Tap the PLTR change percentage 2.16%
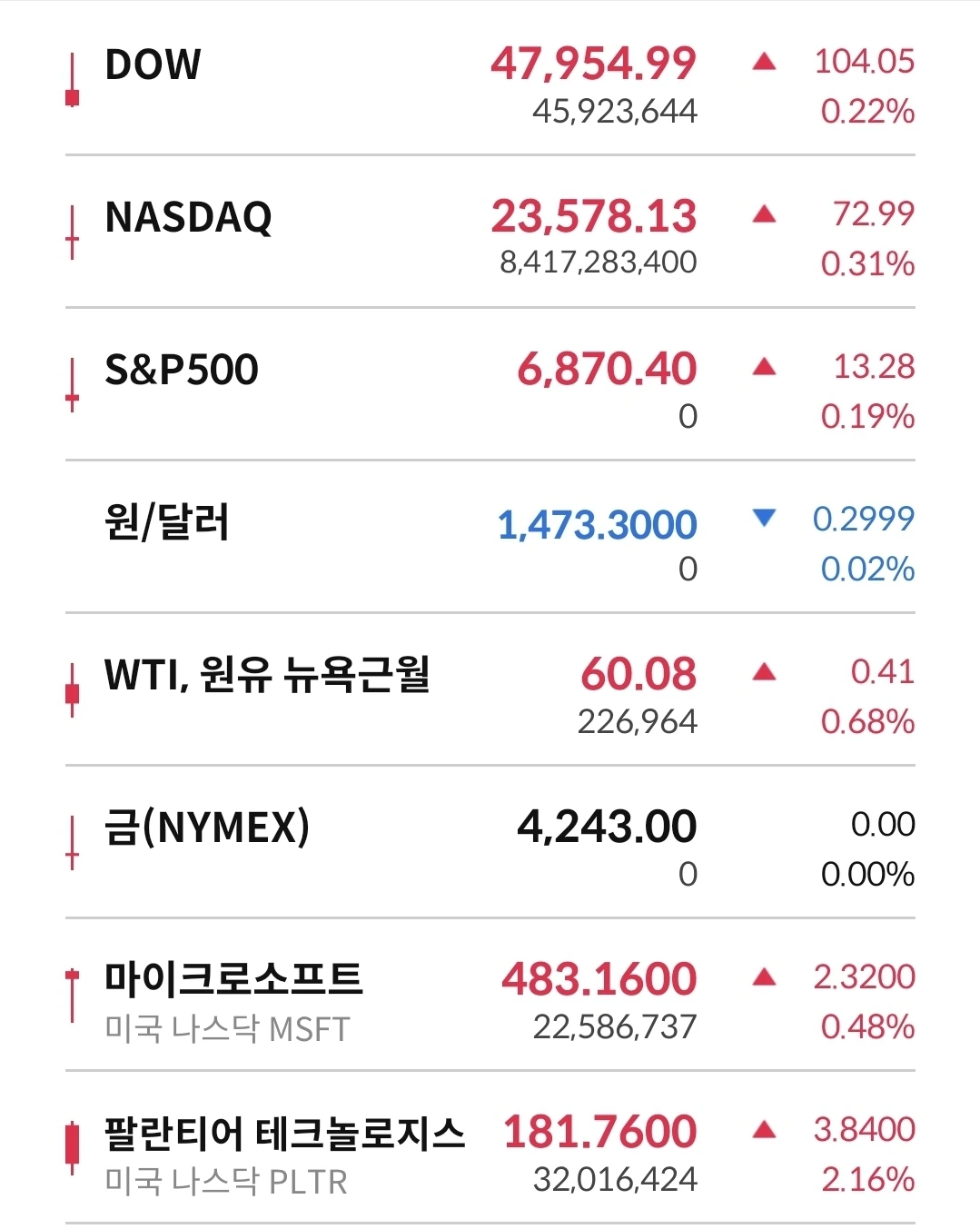980x1229 pixels. point(867,1180)
